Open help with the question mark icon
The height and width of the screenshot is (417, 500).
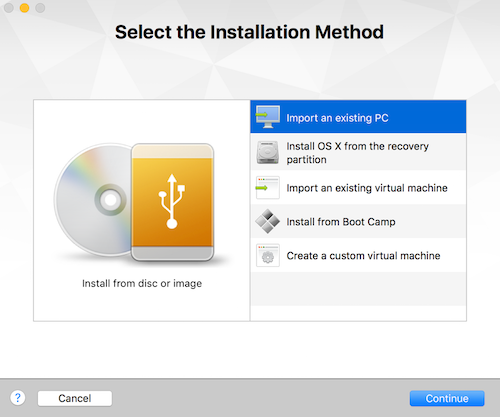pyautogui.click(x=18, y=398)
